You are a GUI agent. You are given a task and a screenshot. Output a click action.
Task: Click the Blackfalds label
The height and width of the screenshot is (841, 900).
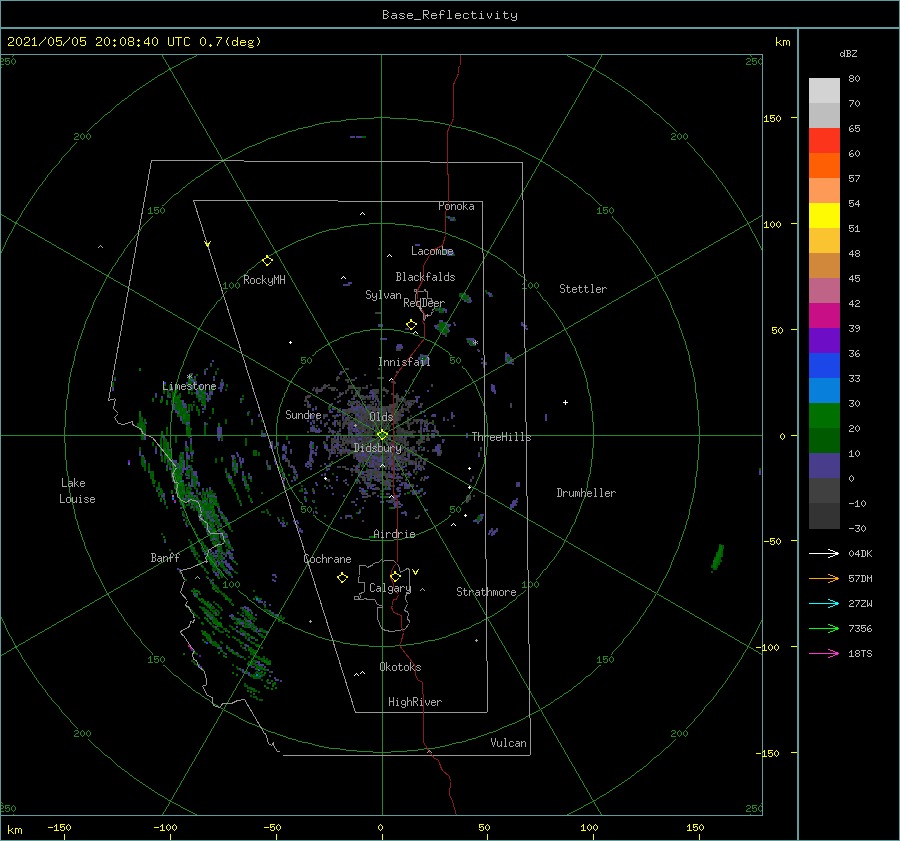click(425, 277)
